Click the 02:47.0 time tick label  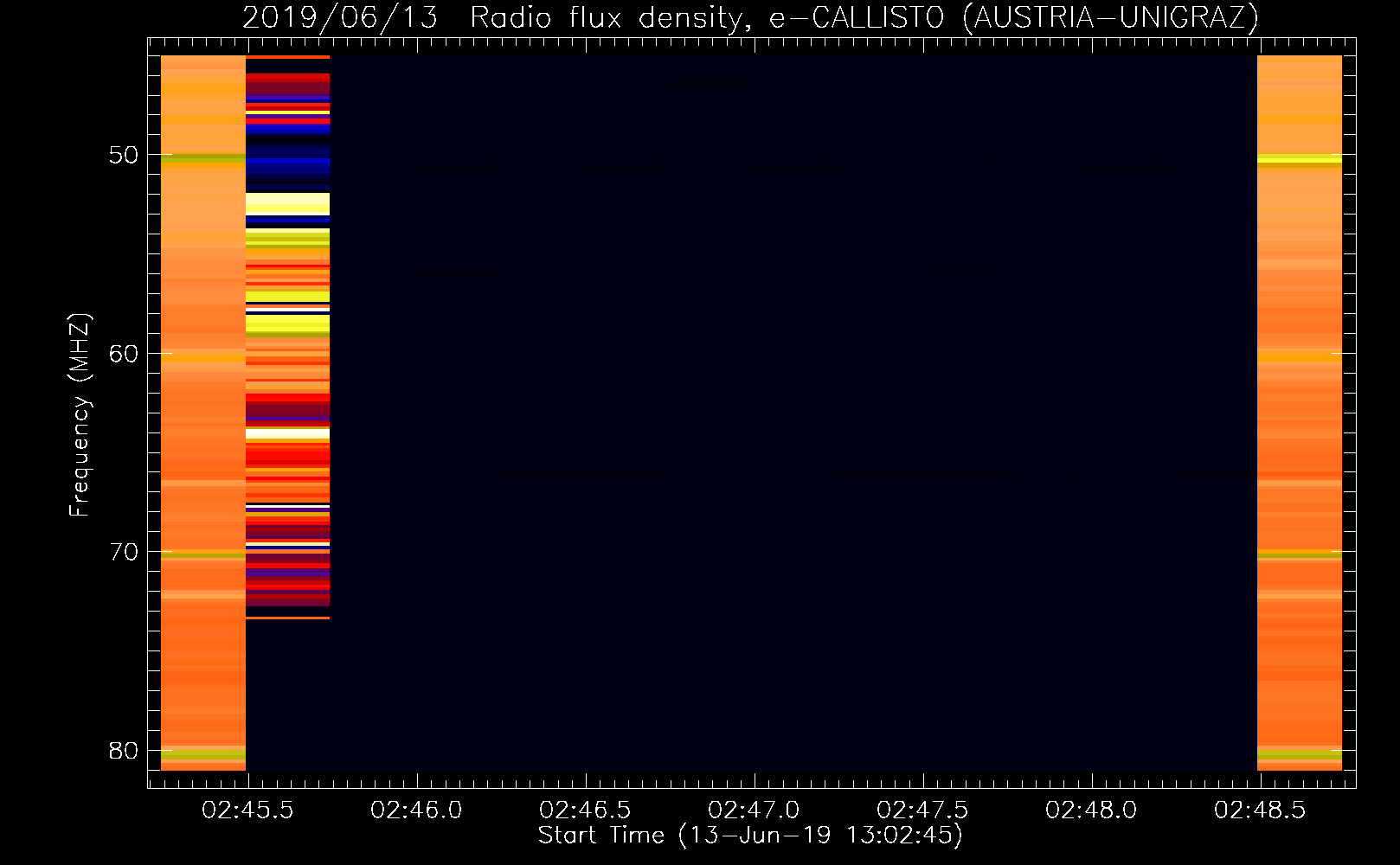[754, 811]
